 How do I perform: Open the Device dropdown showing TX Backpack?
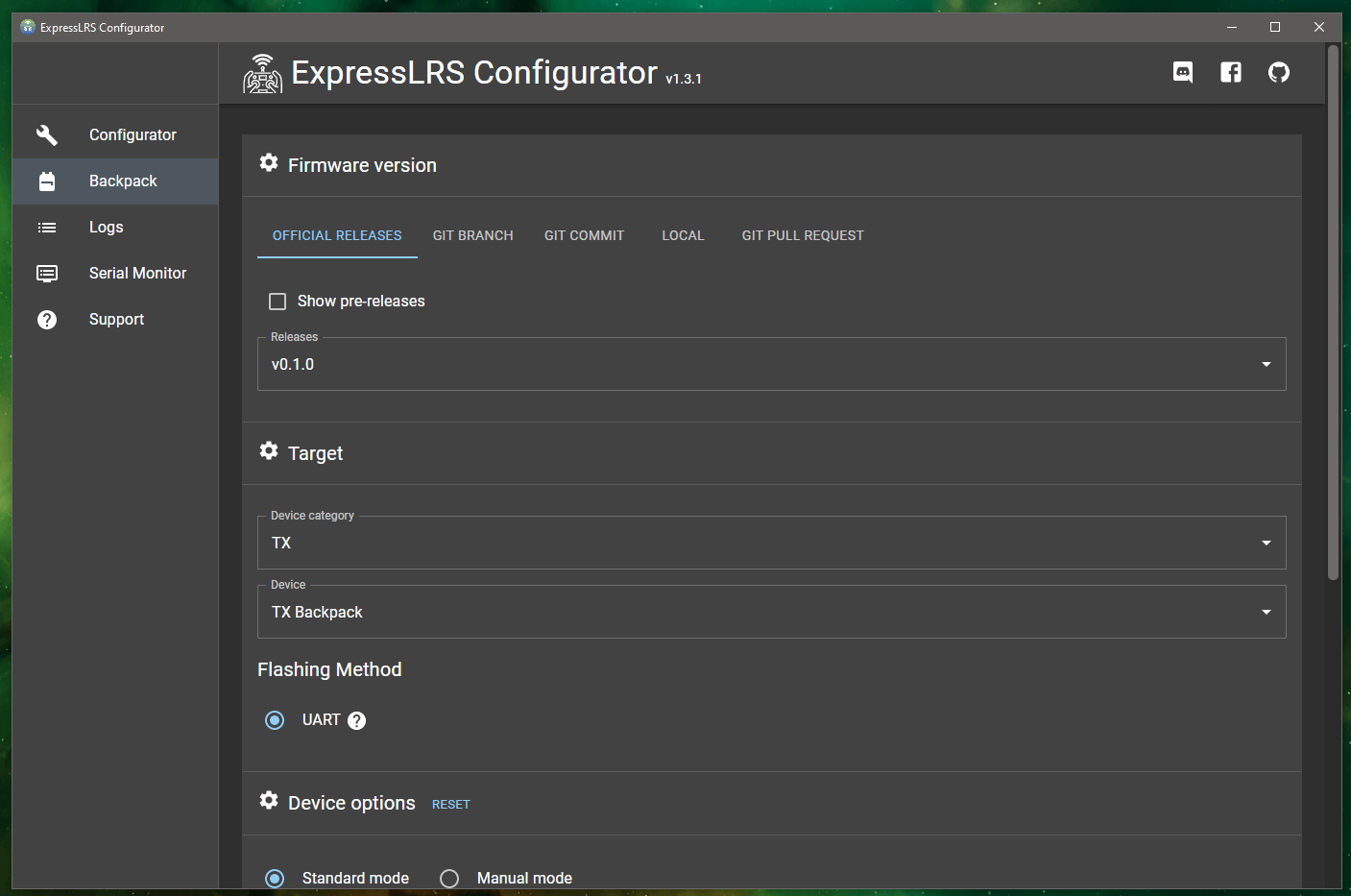771,612
